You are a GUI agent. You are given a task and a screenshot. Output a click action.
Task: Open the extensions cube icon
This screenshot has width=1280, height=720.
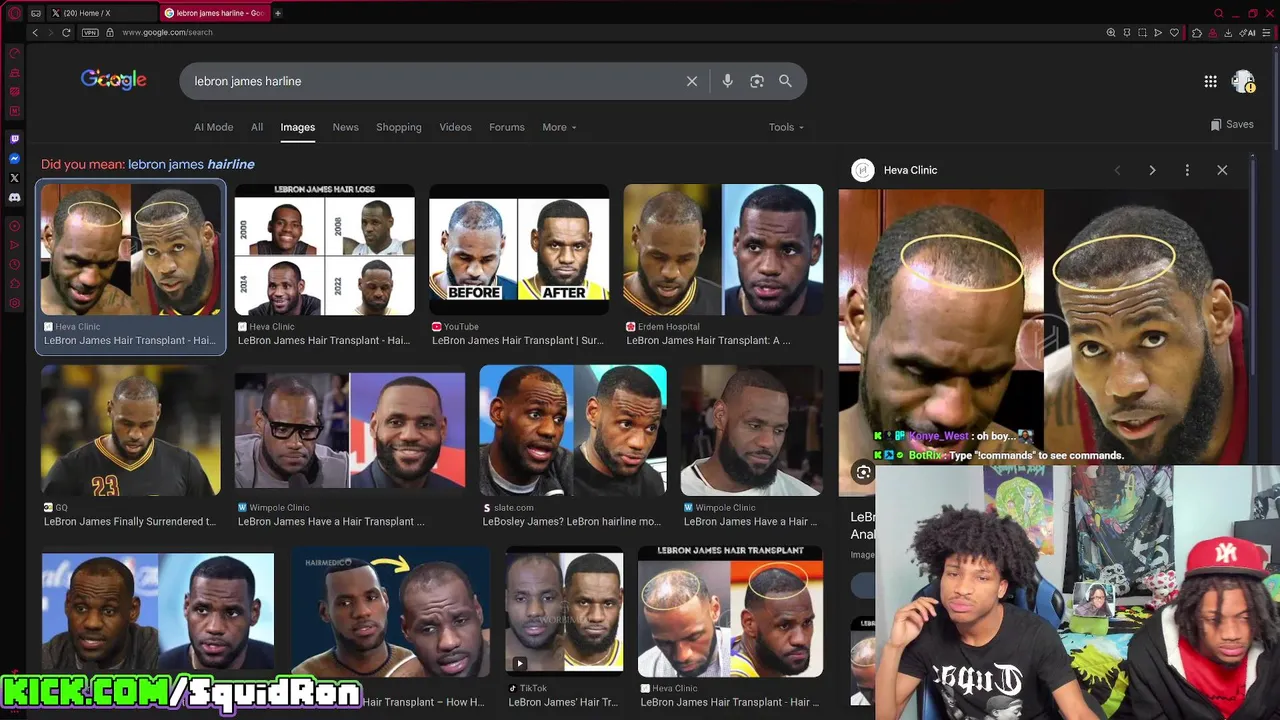click(x=1197, y=32)
